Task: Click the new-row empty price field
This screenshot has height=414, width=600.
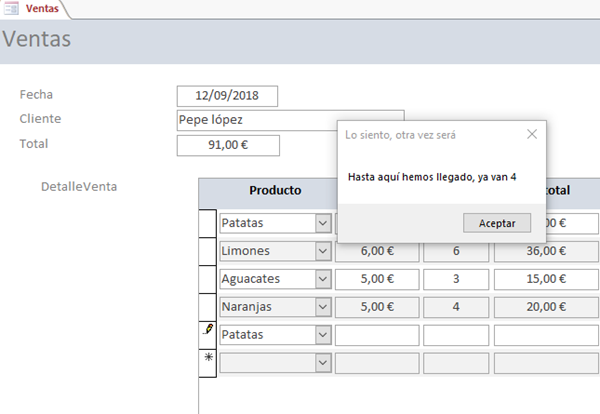Action: (377, 363)
